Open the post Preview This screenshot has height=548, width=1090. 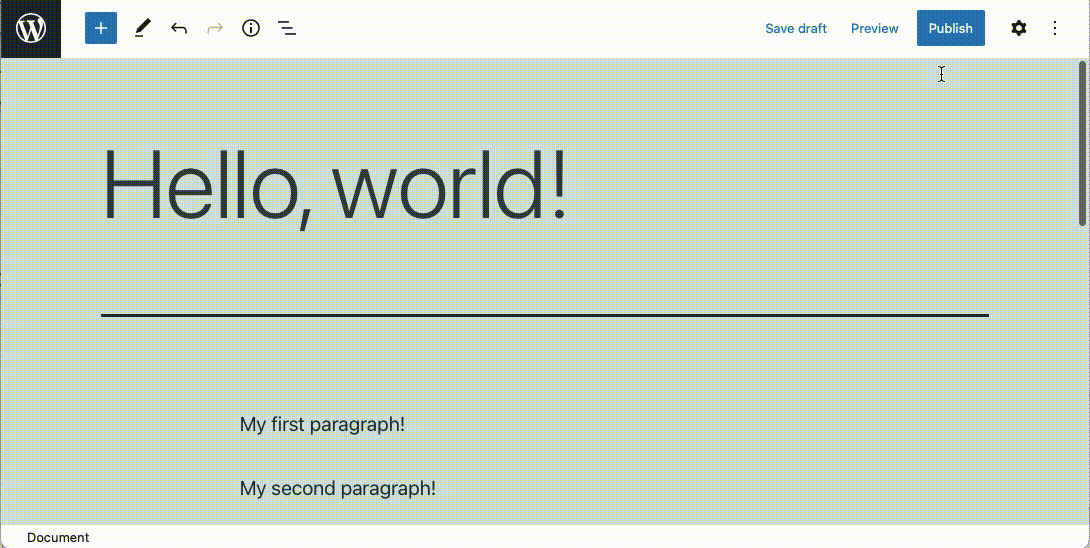(x=875, y=29)
